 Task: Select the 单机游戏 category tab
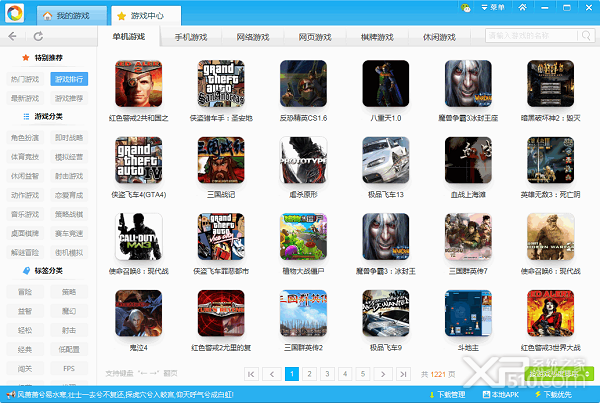point(129,36)
